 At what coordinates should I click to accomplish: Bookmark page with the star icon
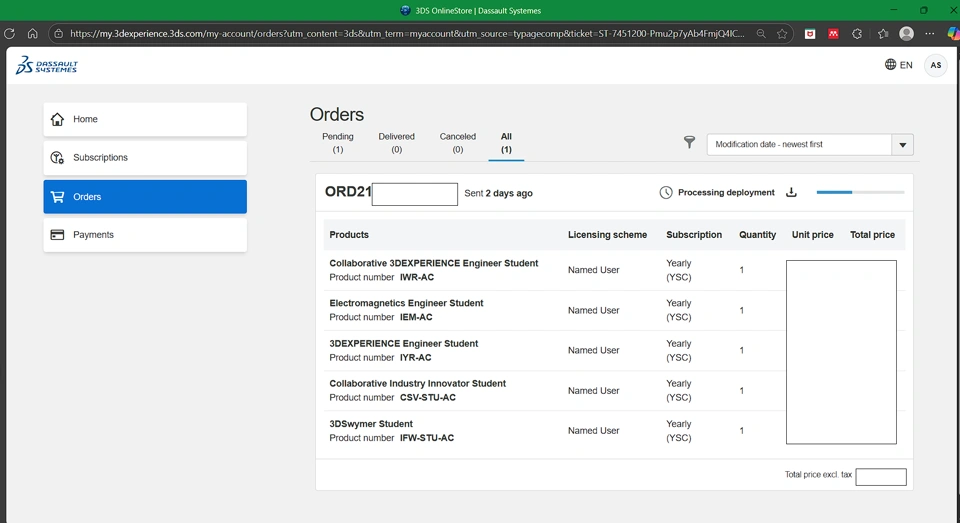coord(782,34)
